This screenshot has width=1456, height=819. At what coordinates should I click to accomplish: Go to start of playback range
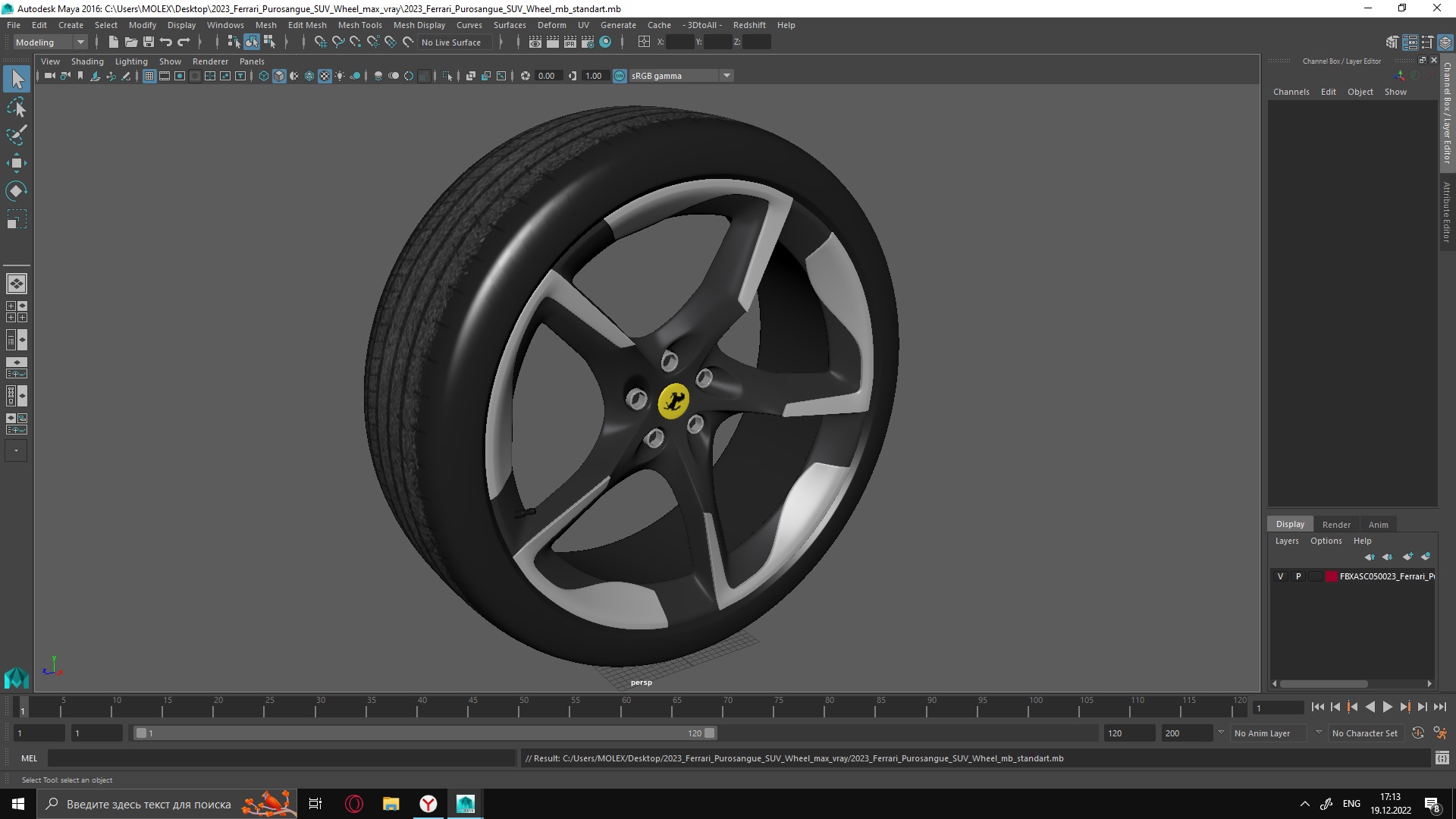point(1318,707)
